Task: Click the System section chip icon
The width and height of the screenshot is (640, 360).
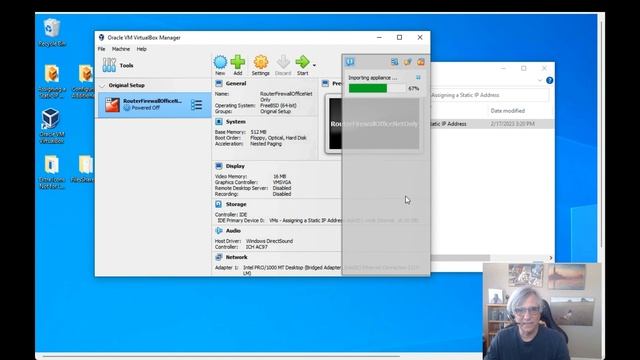Action: pos(219,122)
